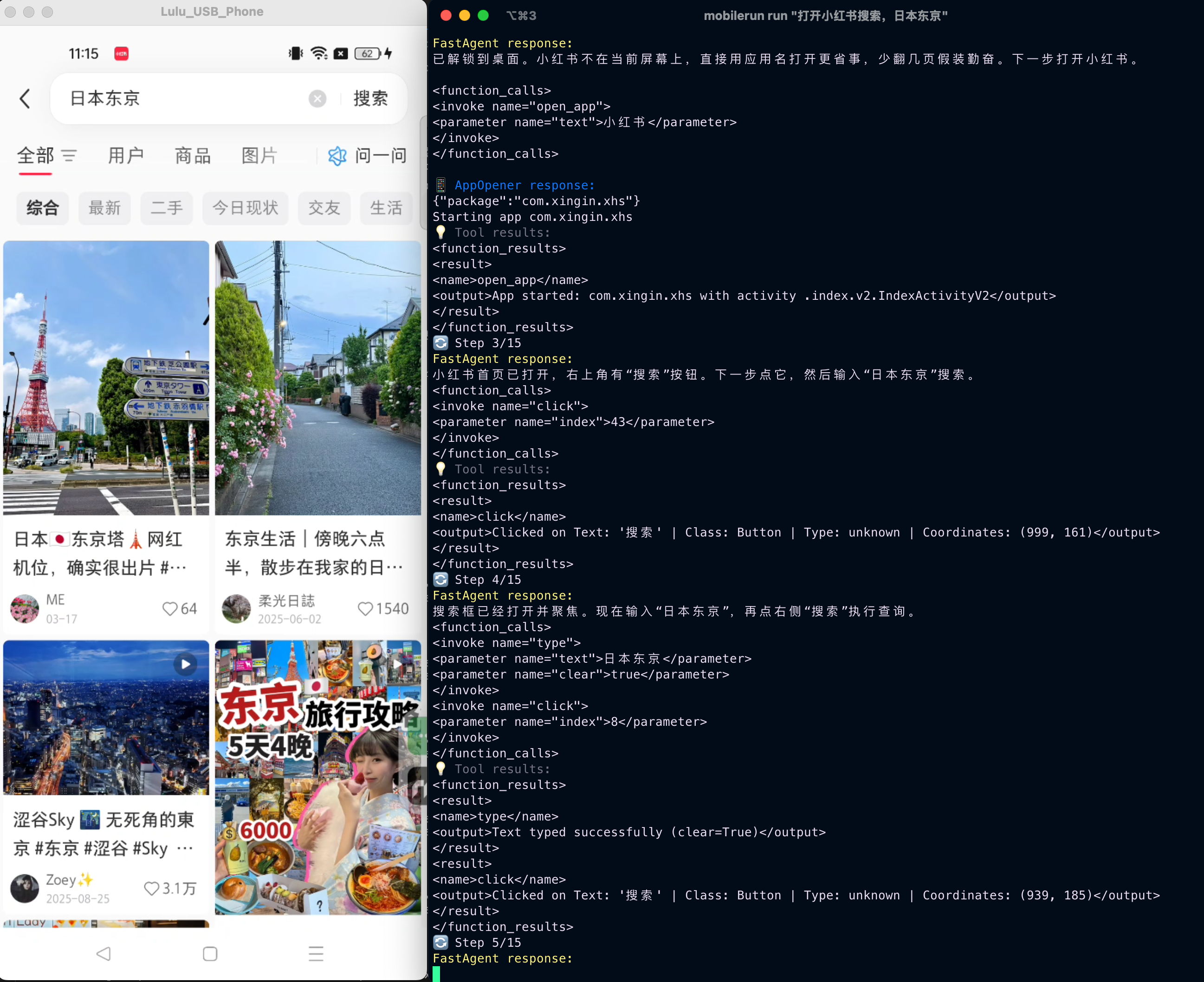Tap the Android recent apps button

316,954
